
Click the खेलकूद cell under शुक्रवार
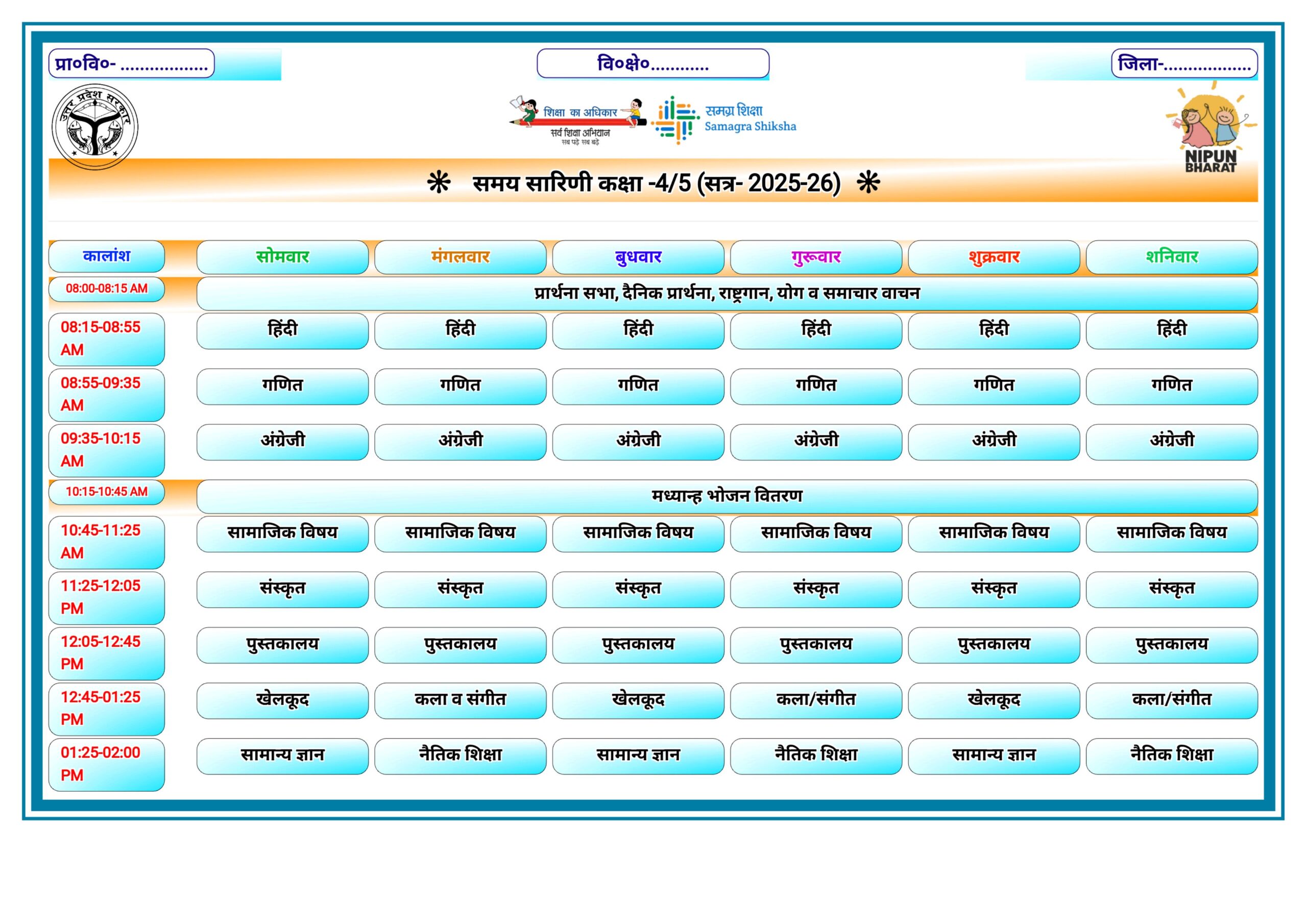(994, 700)
